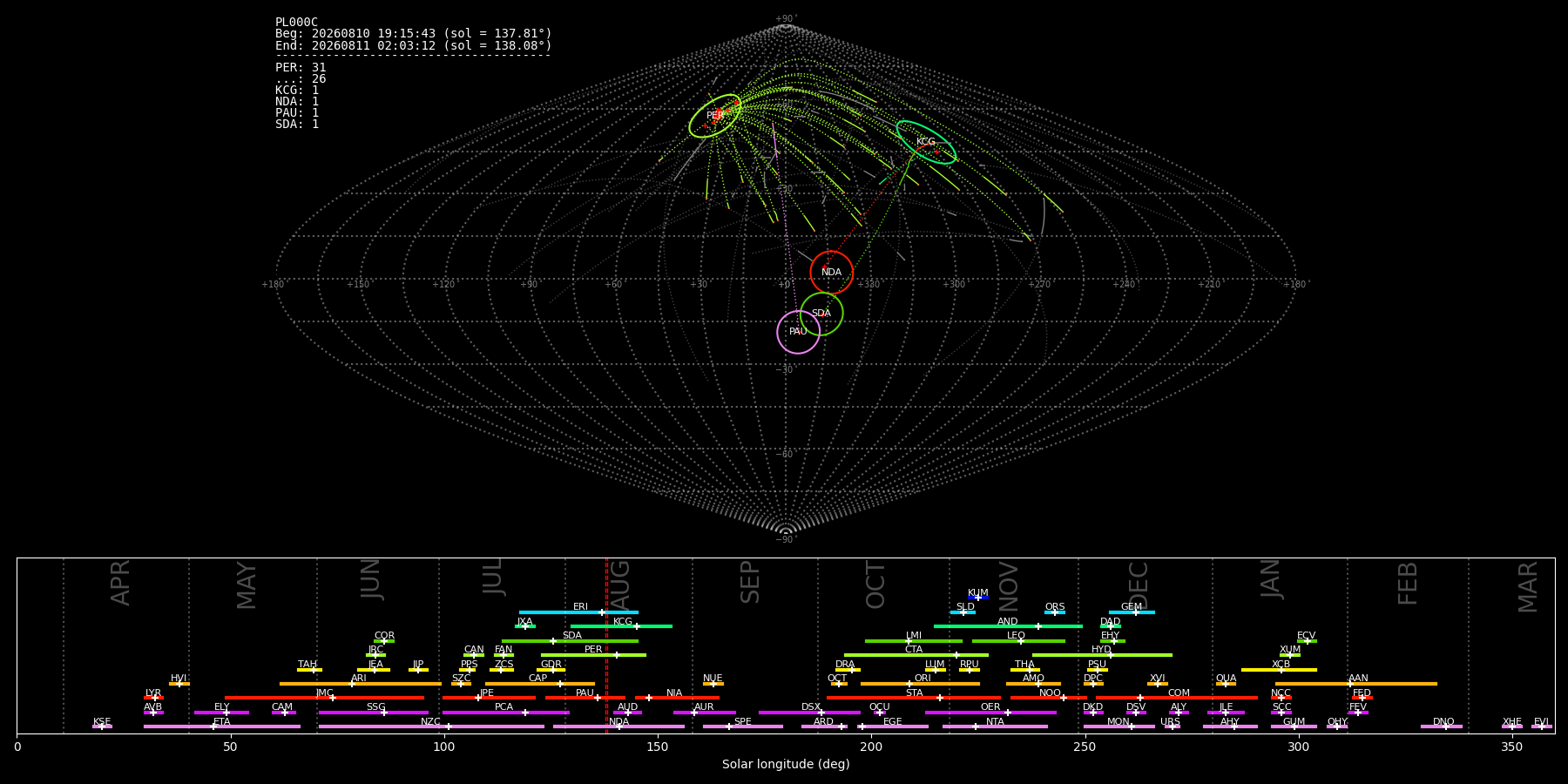Click the KCG radiant ellipse
This screenshot has height=784, width=1568.
(926, 142)
